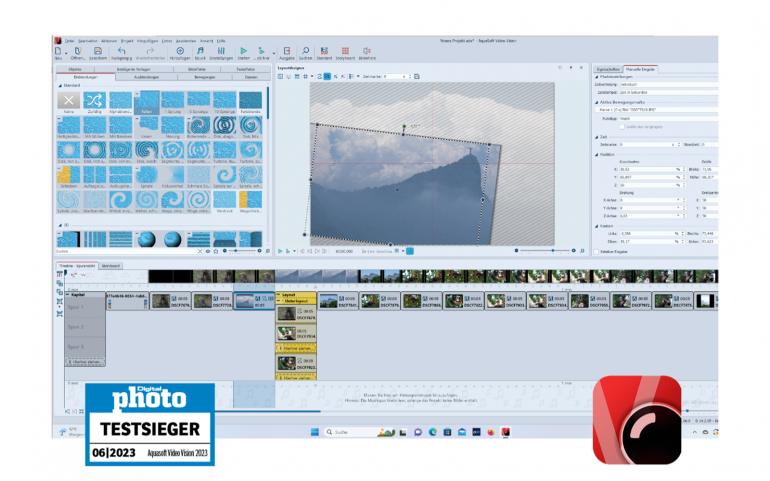The height and width of the screenshot is (481, 770).
Task: Select the Zufällig shuffle transition
Action: click(94, 100)
